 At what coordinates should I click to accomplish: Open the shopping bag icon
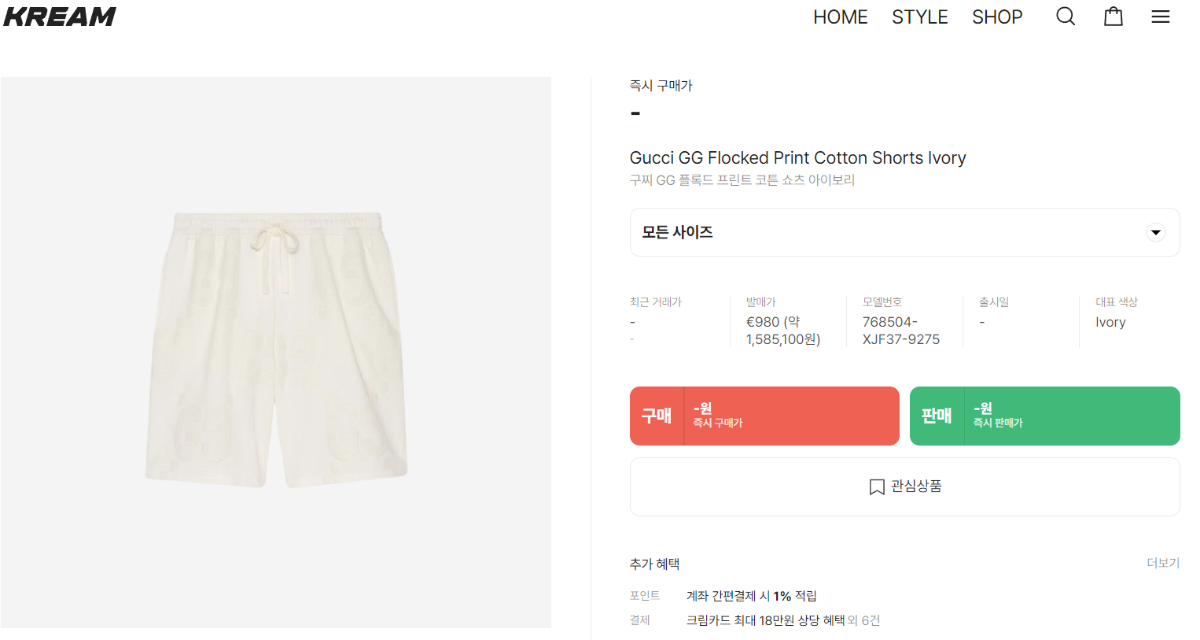[x=1113, y=16]
